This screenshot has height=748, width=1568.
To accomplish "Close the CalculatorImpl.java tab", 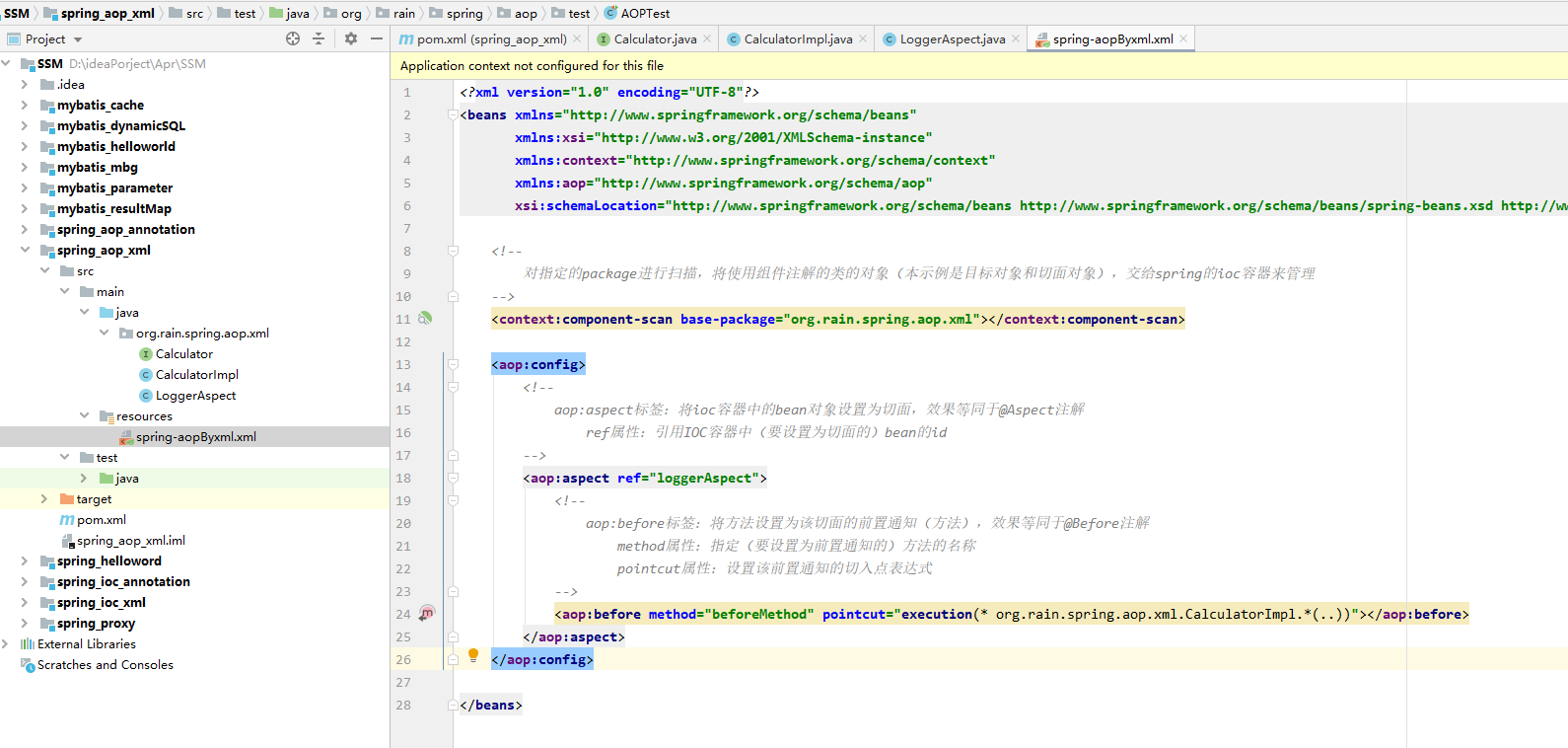I will click(863, 39).
